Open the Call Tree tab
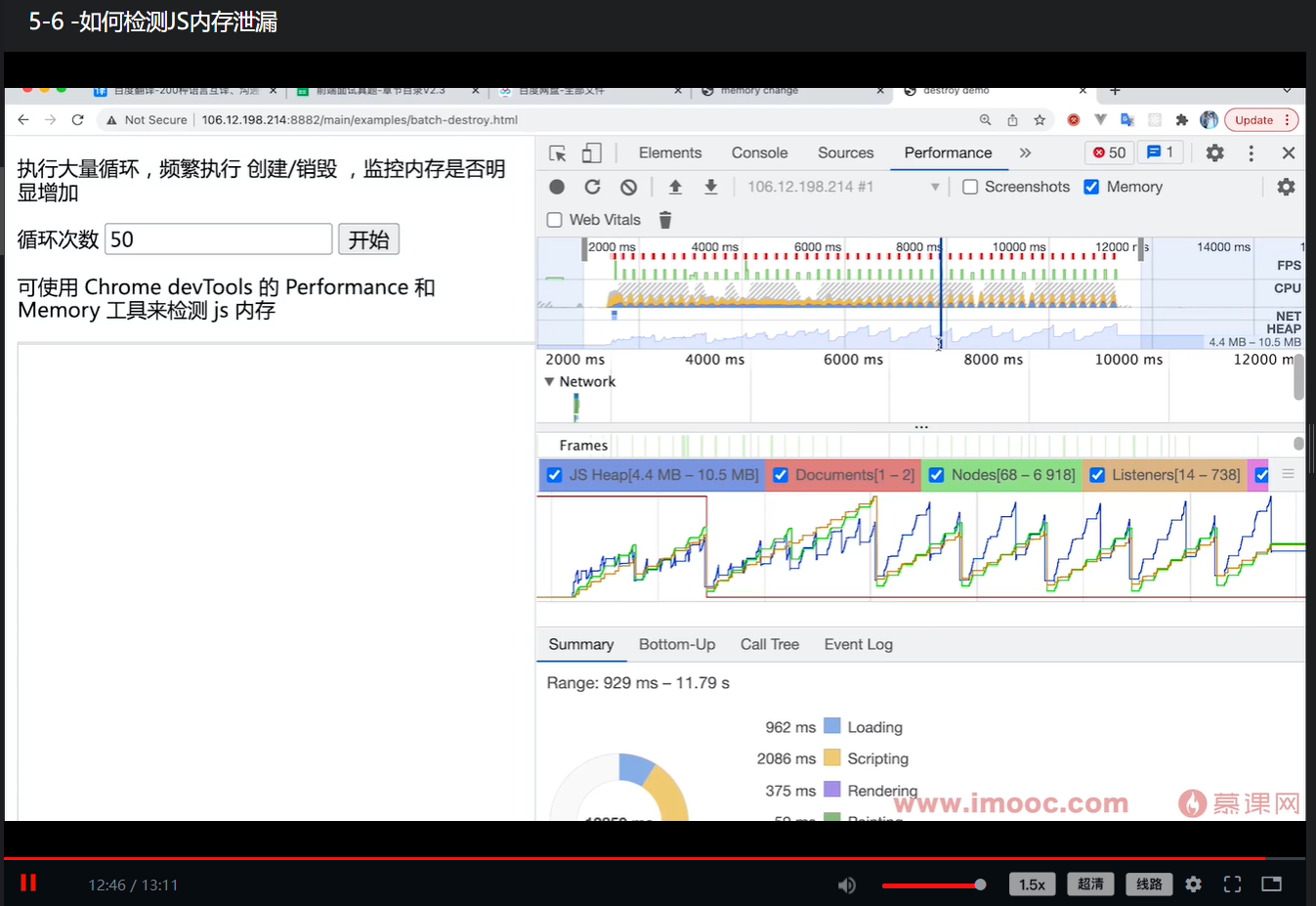This screenshot has width=1316, height=906. click(770, 645)
